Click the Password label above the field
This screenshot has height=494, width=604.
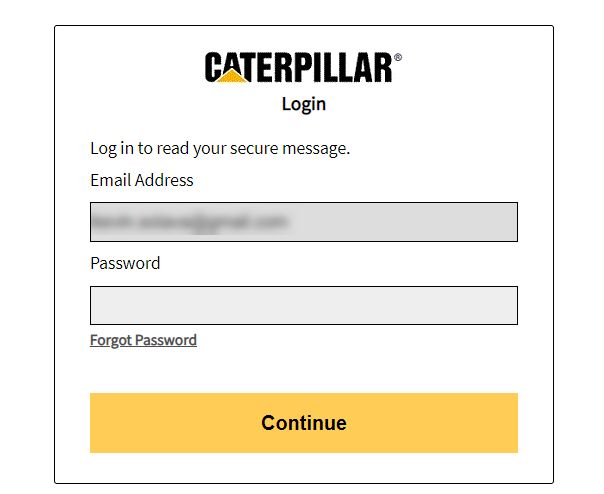tap(125, 264)
